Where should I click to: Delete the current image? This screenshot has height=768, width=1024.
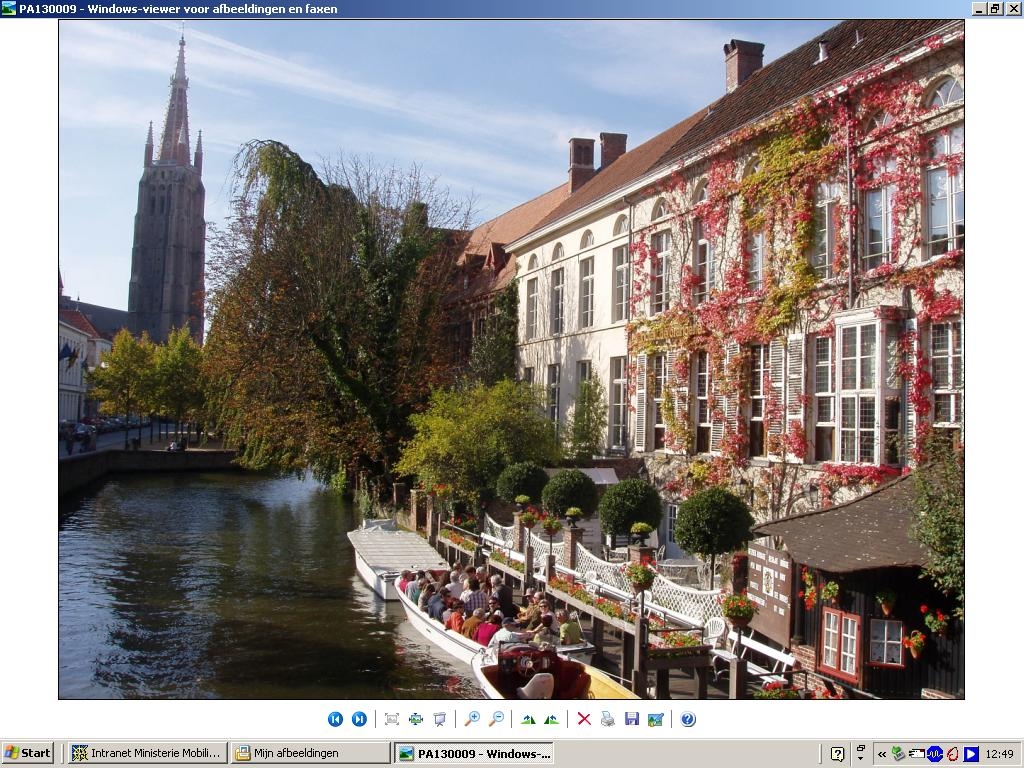tap(584, 719)
